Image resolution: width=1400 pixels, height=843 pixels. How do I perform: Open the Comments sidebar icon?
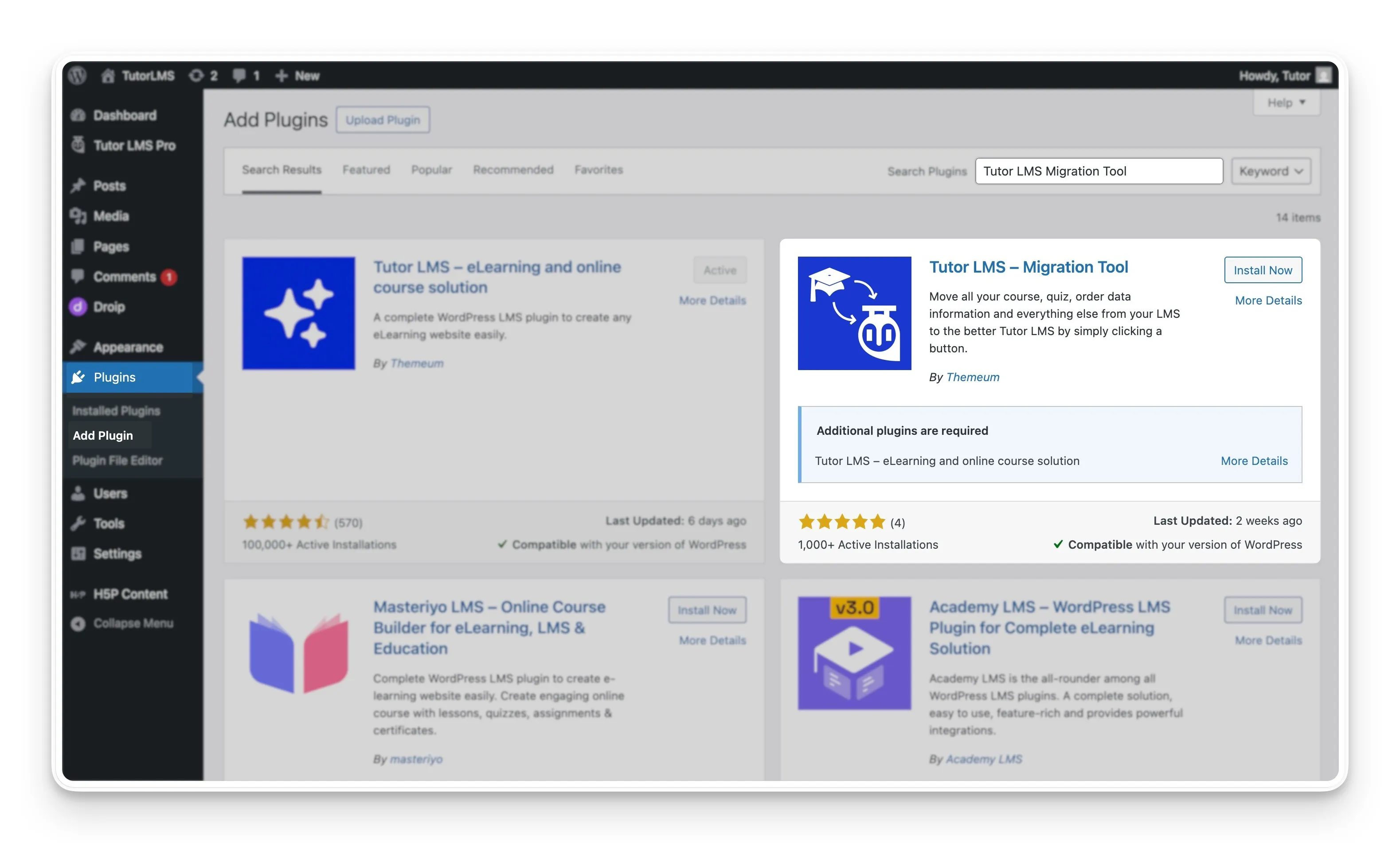point(78,276)
